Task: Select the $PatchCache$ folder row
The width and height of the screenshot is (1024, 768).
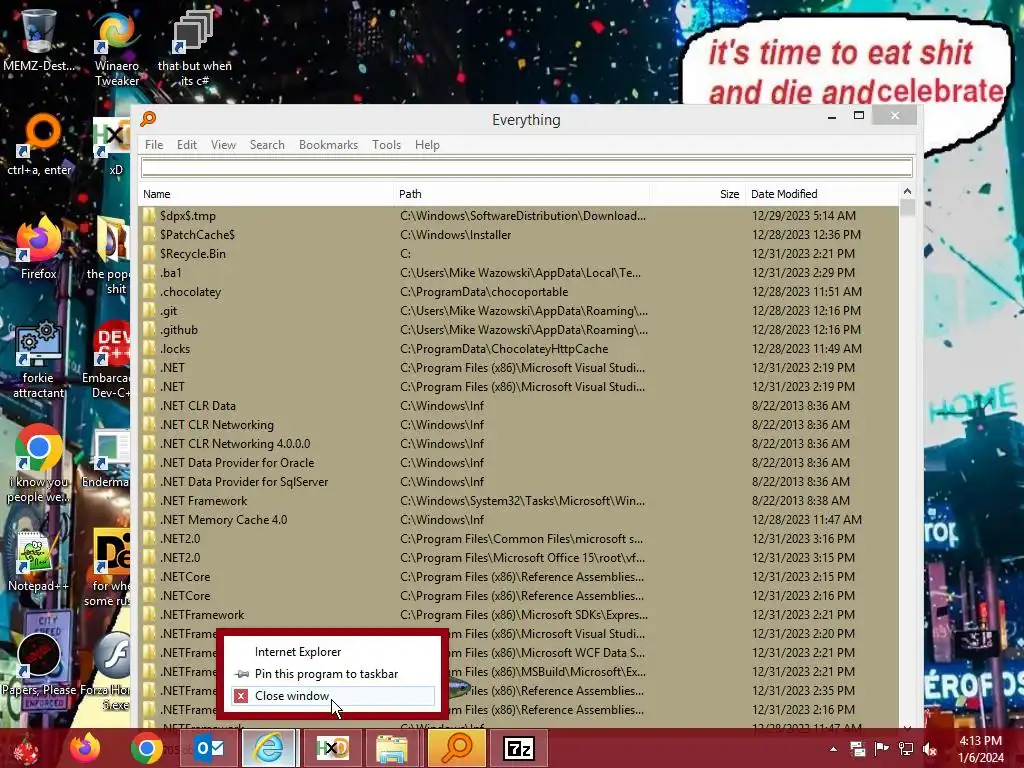Action: click(x=518, y=234)
